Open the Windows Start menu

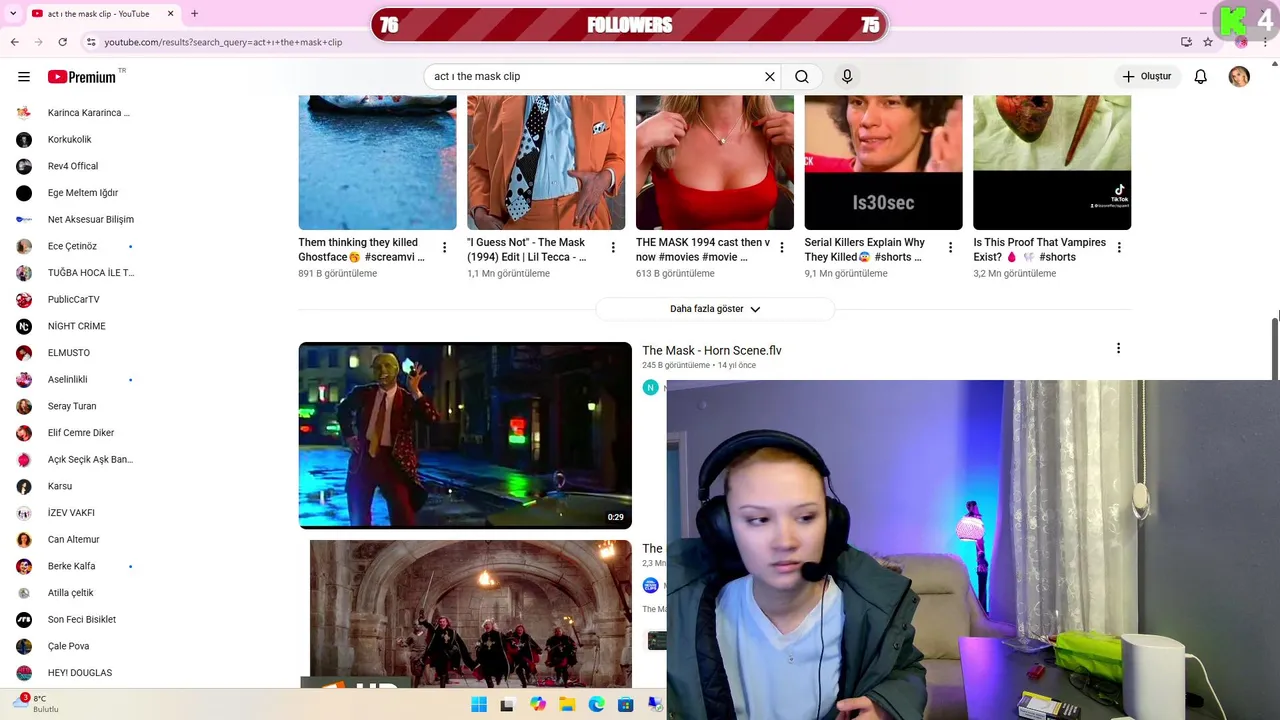479,704
